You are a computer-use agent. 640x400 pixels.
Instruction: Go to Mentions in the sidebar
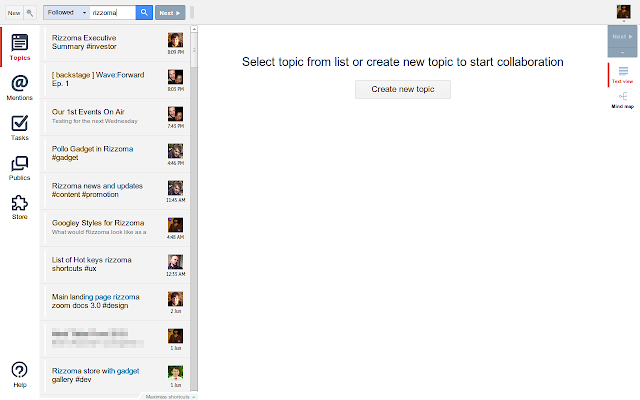click(x=19, y=87)
